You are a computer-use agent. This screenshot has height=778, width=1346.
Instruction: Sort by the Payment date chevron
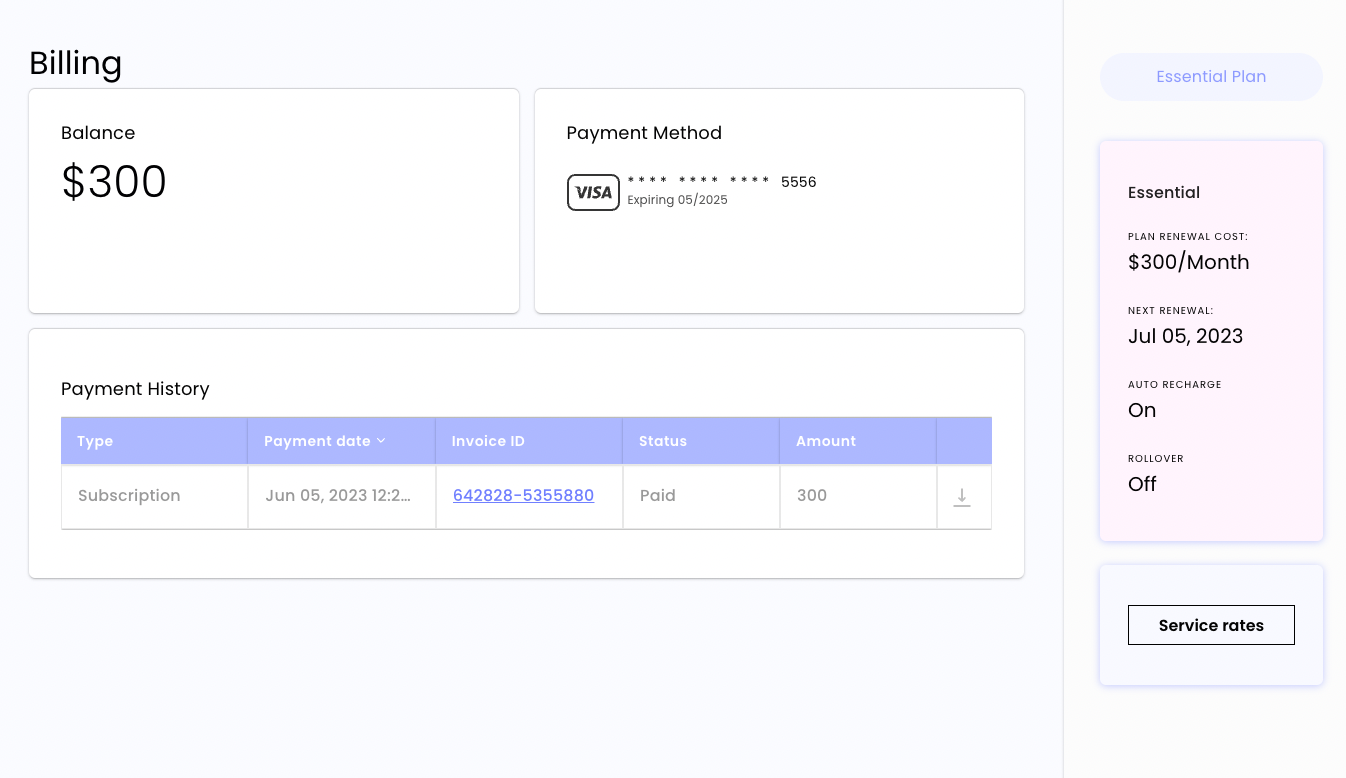click(x=381, y=441)
